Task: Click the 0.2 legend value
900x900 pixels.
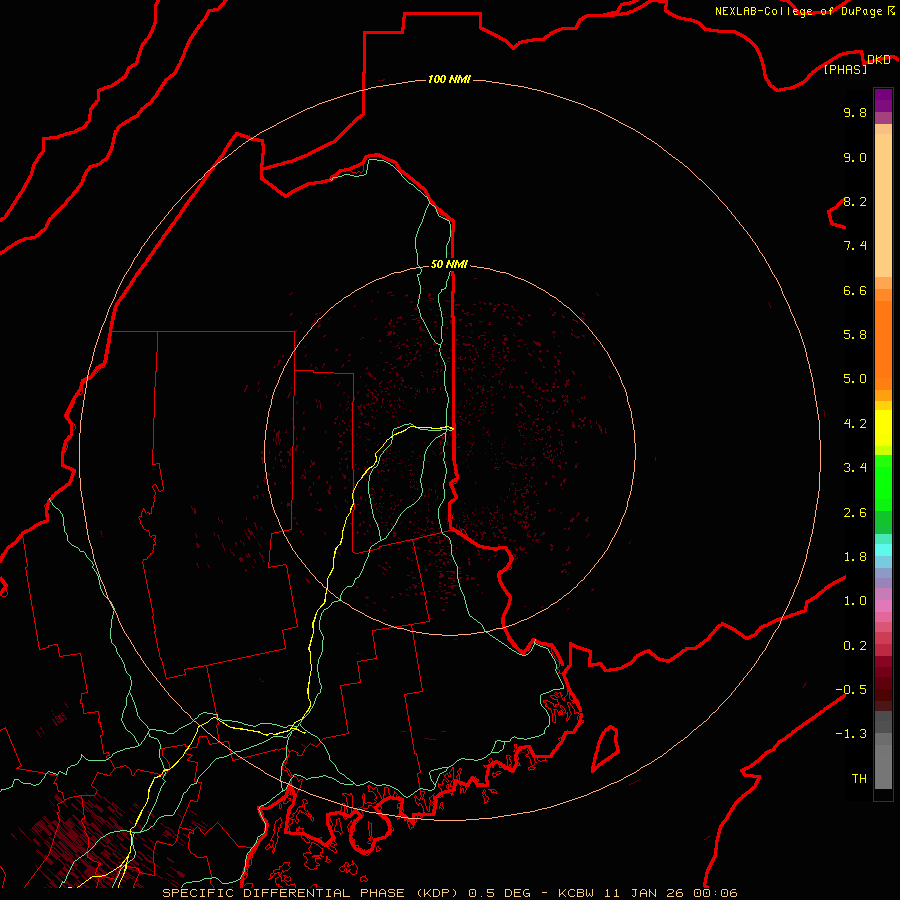Action: 855,646
